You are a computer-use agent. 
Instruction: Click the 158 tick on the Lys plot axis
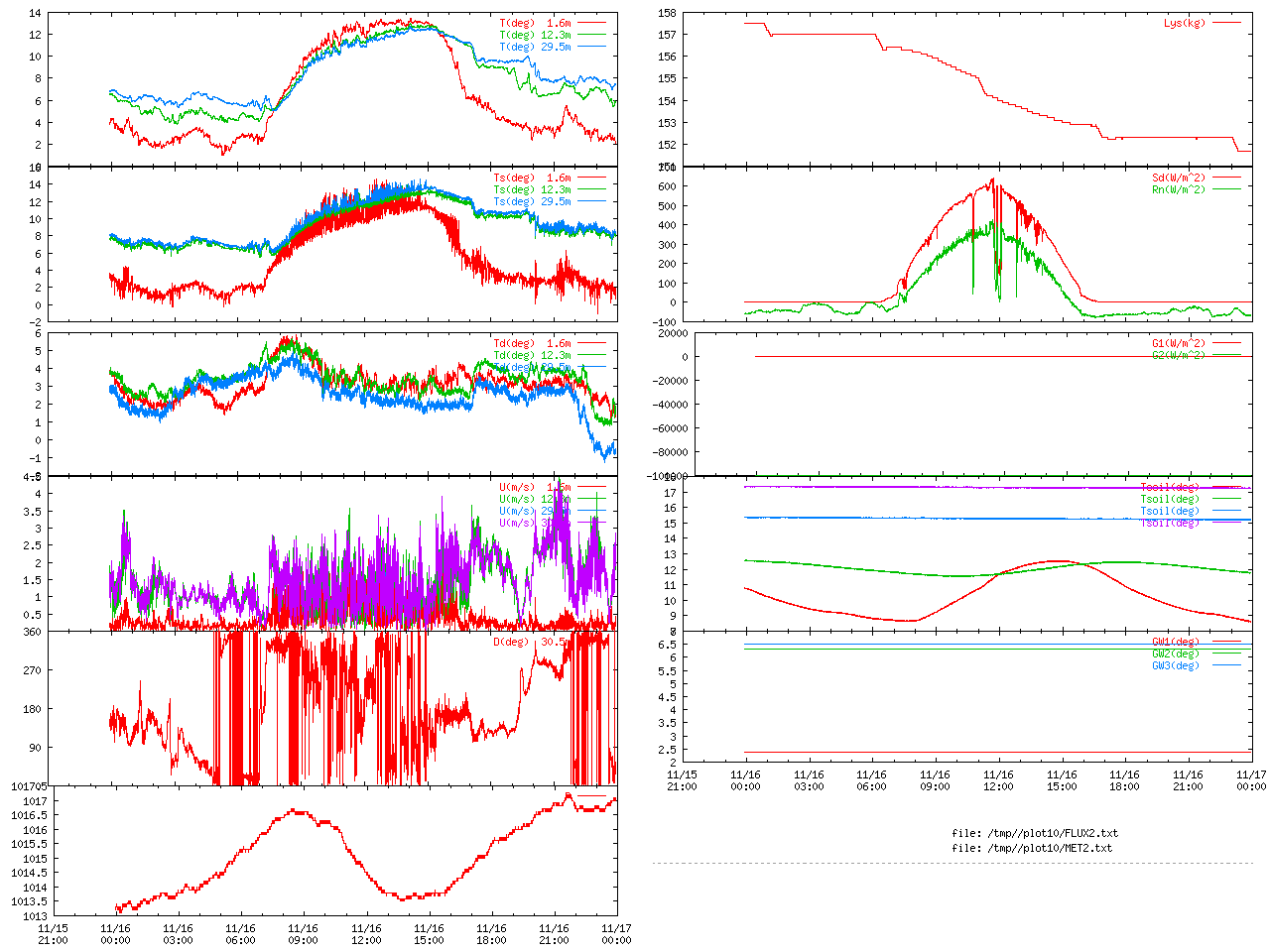point(667,13)
